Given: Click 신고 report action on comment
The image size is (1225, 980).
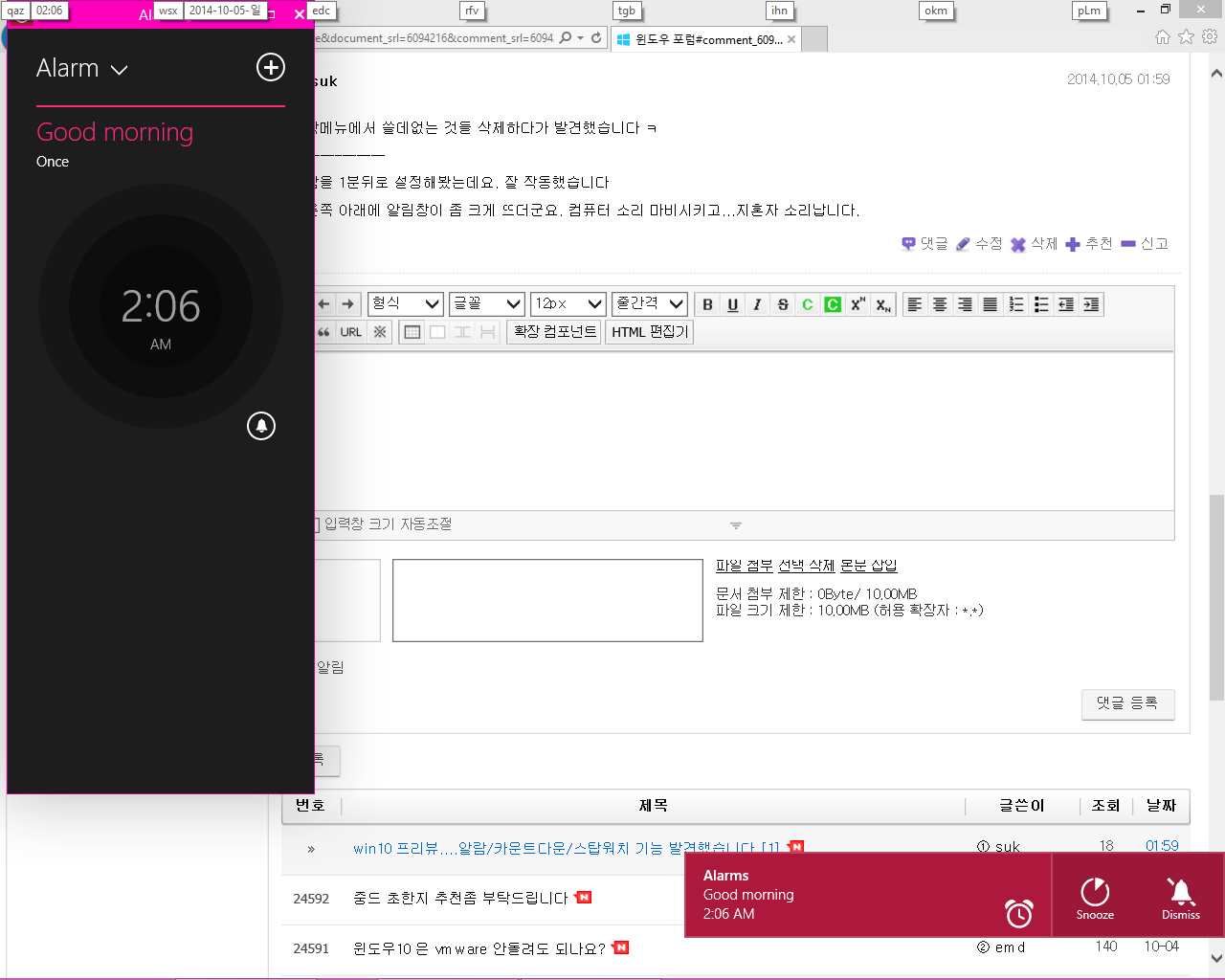Looking at the screenshot, I should (x=1145, y=244).
